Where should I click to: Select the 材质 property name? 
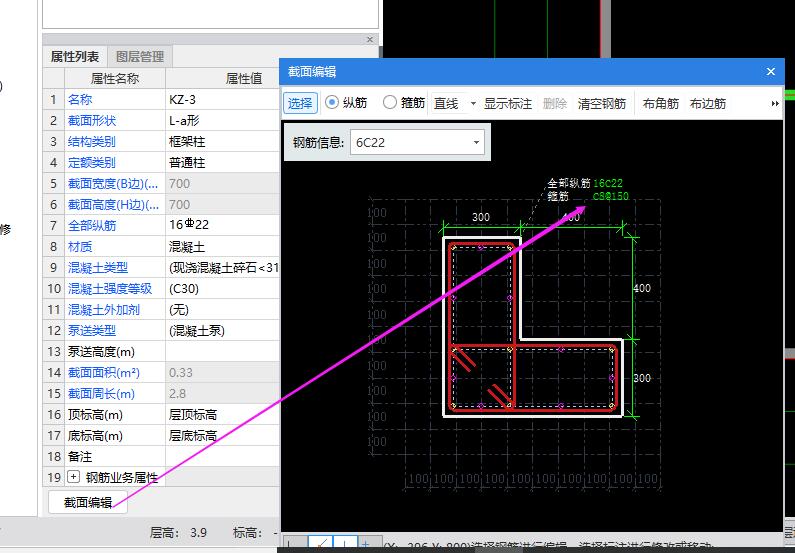pyautogui.click(x=80, y=247)
